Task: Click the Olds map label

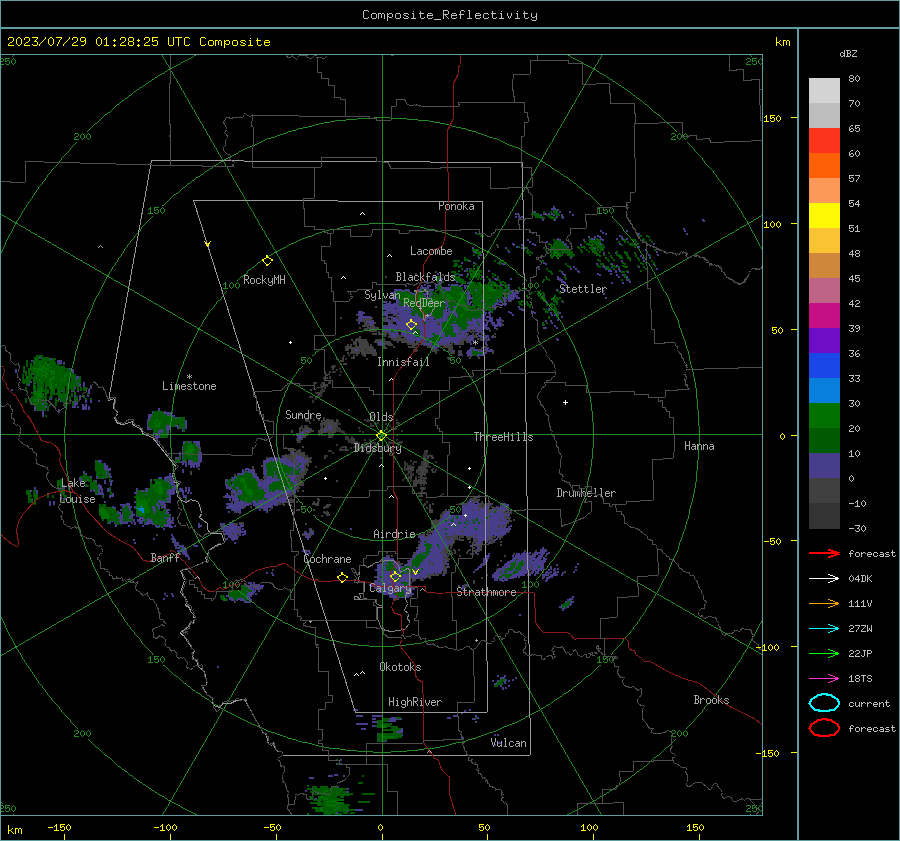Action: (x=381, y=417)
